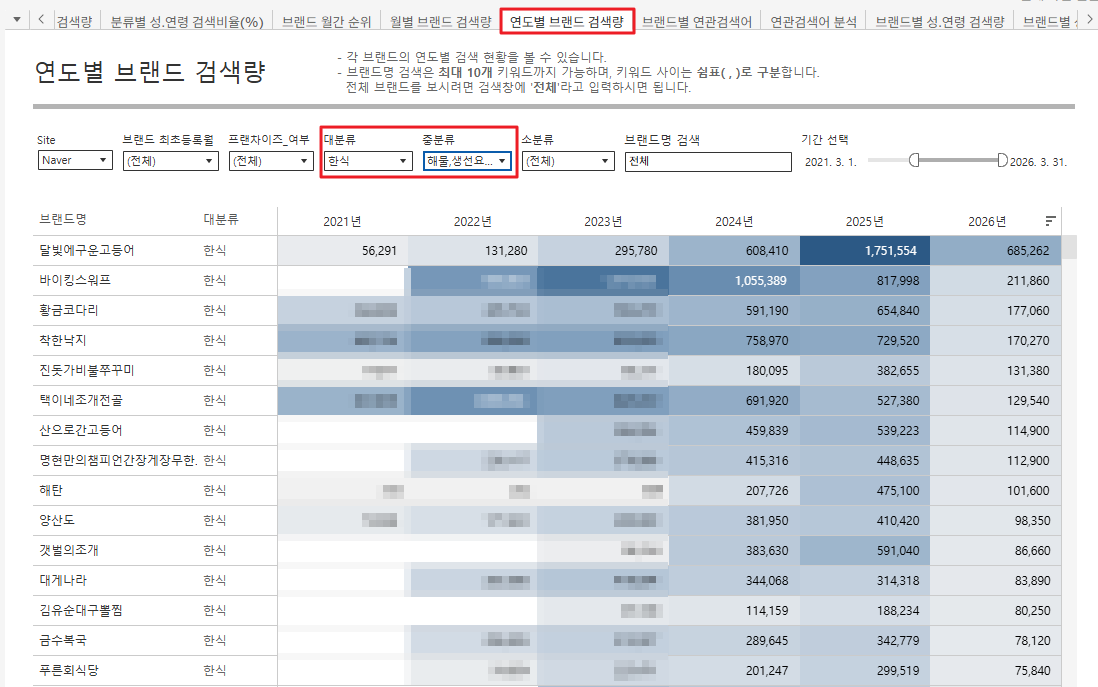This screenshot has height=687, width=1098.
Task: Expand the 브랜드 최초등록월 filter dropdown
Action: point(169,161)
